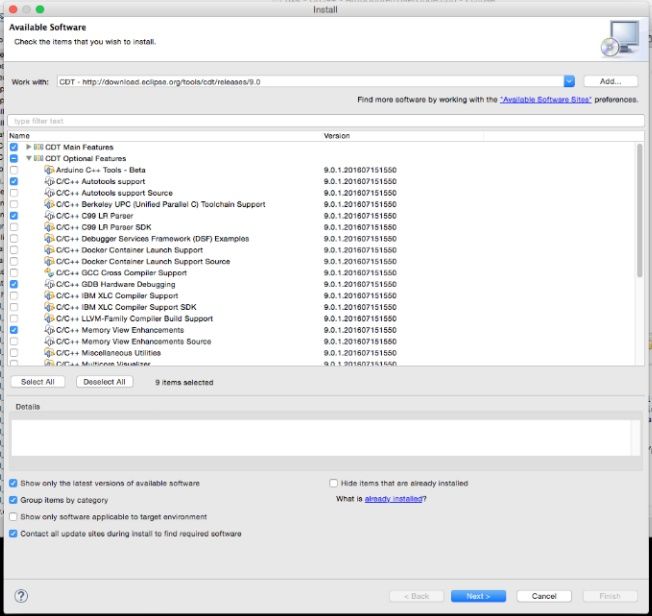
Task: Check LLVM-Family Compiler Build Support checkbox
Action: (x=14, y=319)
